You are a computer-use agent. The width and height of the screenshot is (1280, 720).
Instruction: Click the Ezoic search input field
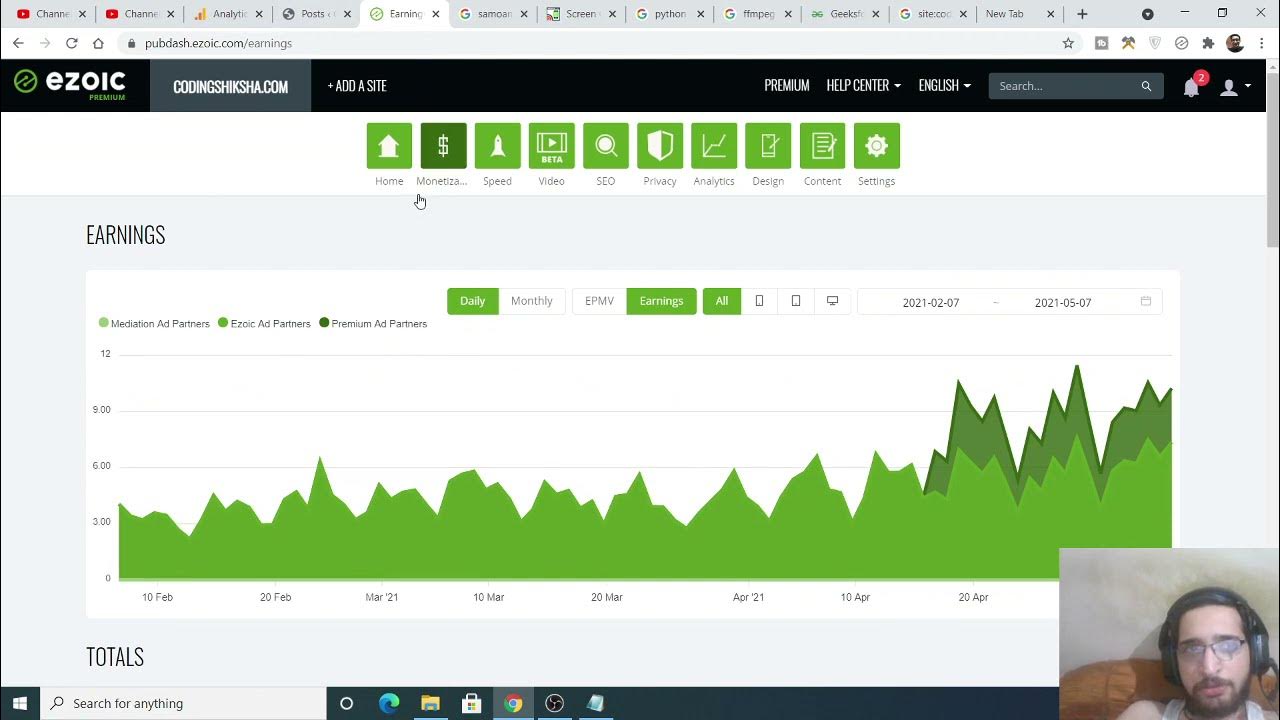point(1065,86)
